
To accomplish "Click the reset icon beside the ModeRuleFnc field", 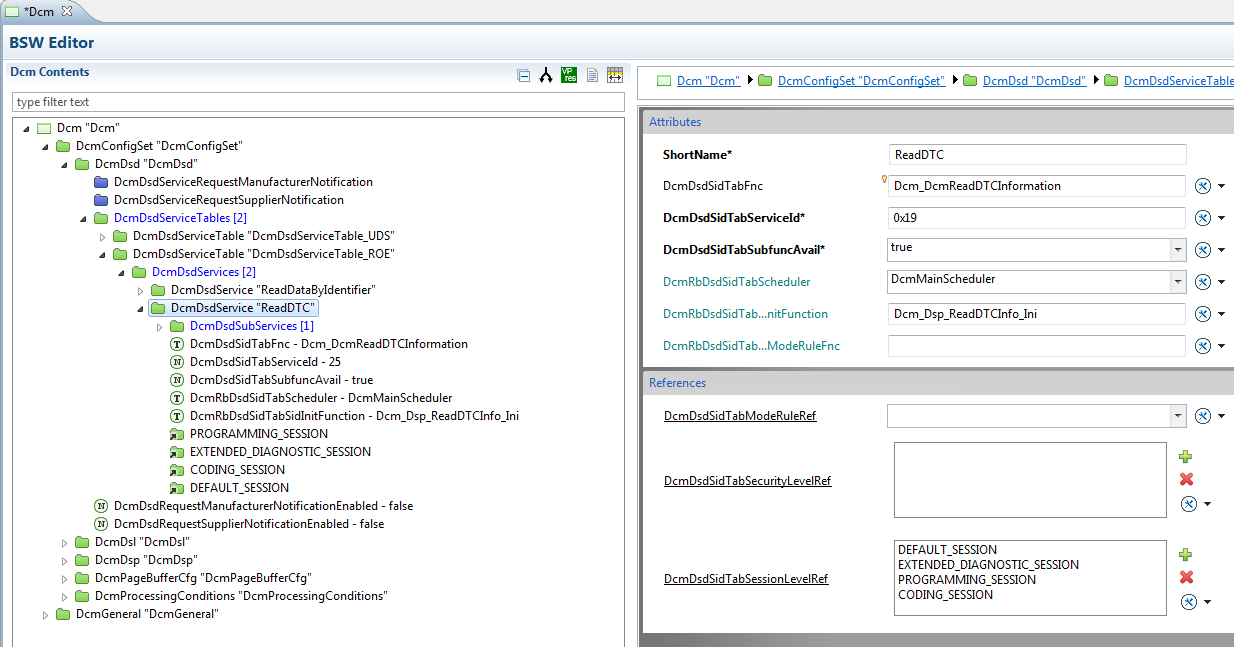I will [x=1203, y=346].
